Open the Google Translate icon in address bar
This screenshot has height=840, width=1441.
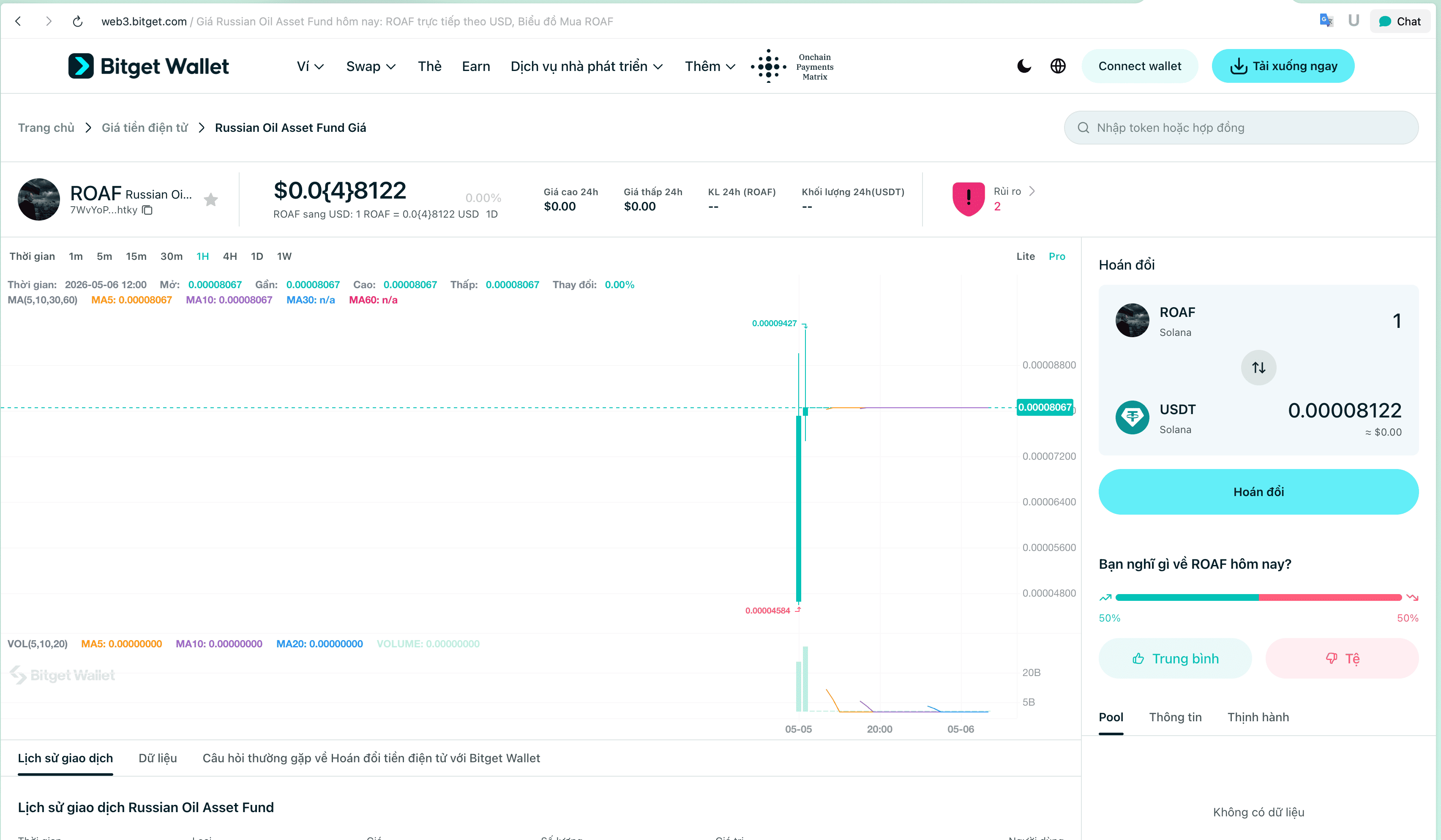pyautogui.click(x=1326, y=21)
